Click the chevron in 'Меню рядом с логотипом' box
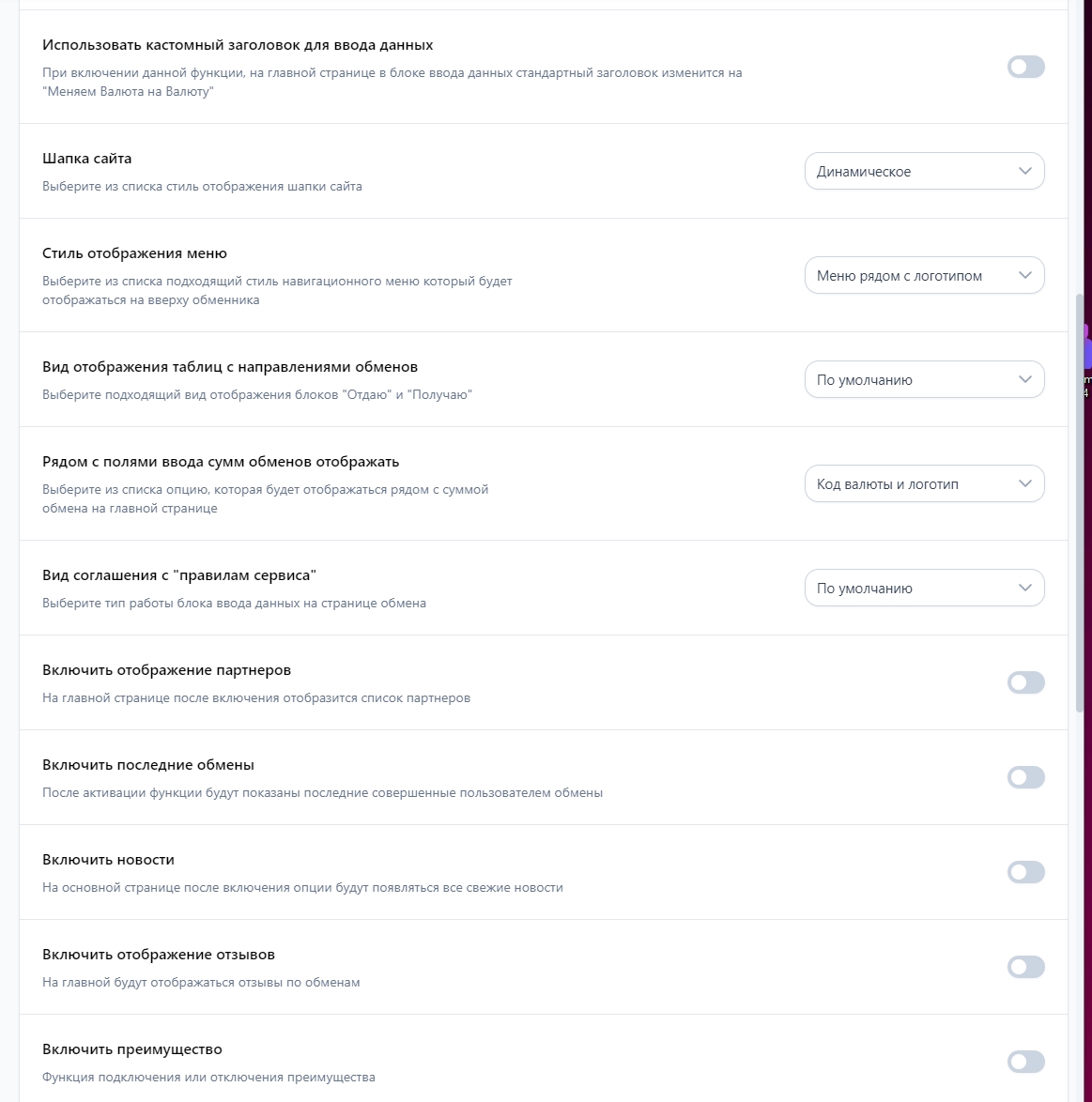This screenshot has width=1092, height=1102. coord(1024,275)
